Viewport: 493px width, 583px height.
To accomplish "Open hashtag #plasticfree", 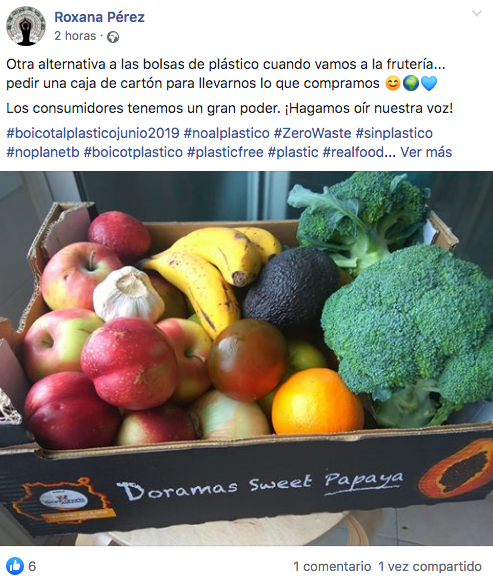I will [x=225, y=152].
